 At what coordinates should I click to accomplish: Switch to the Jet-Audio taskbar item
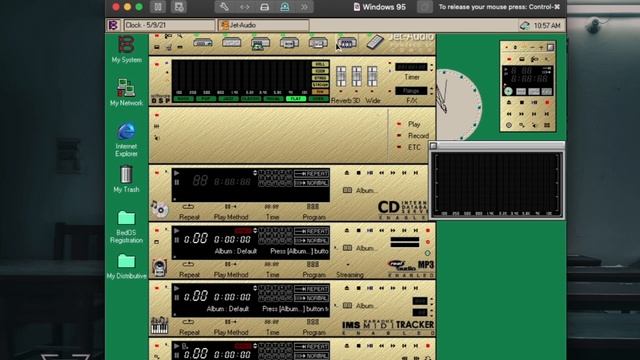(x=263, y=25)
